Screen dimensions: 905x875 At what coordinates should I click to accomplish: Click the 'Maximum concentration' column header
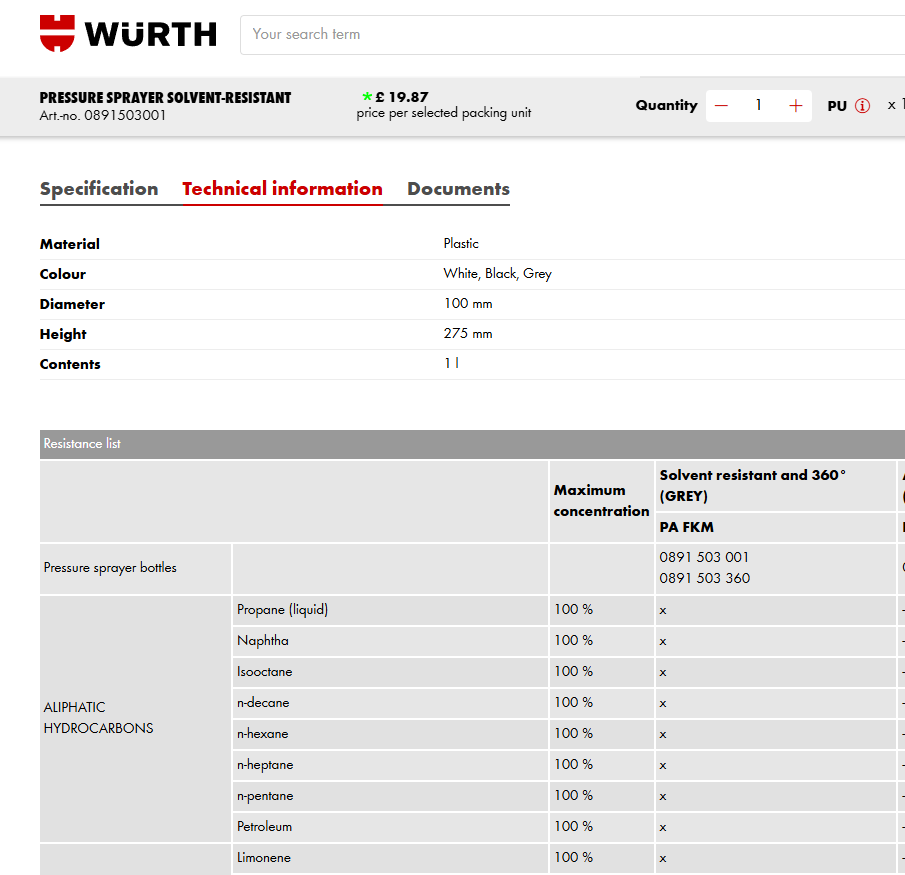[601, 500]
